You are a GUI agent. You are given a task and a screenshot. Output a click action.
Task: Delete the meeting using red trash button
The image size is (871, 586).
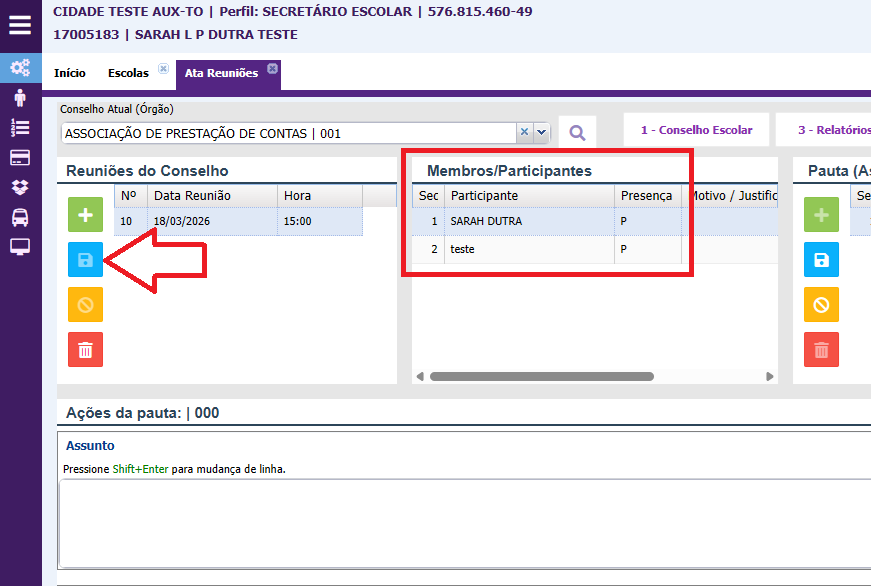(85, 349)
